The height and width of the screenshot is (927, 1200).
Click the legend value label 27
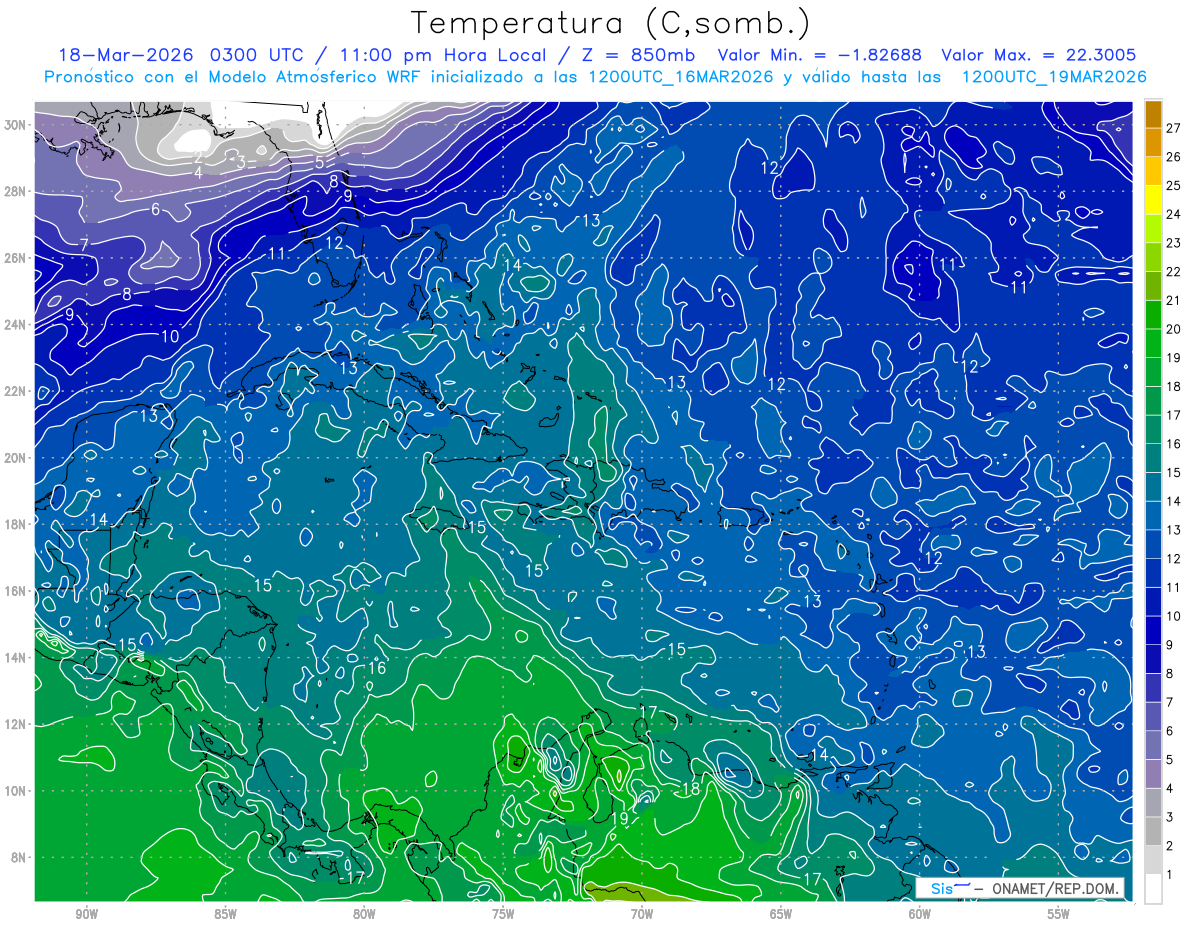tap(1173, 128)
